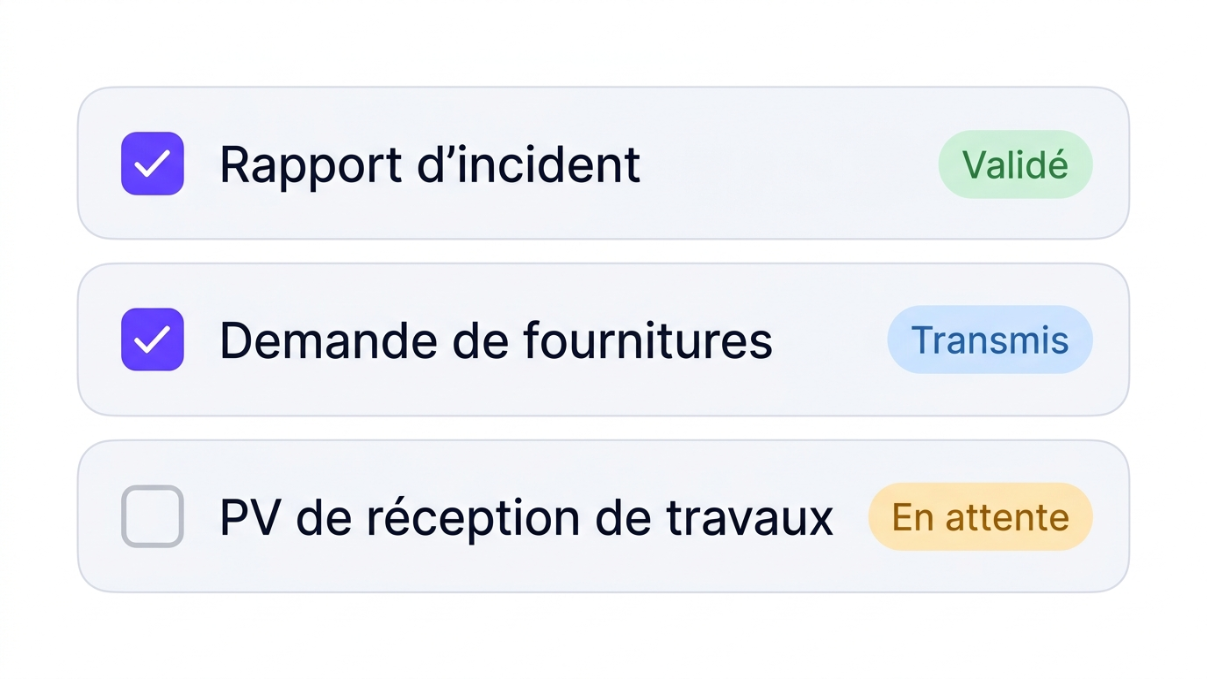The height and width of the screenshot is (679, 1207).
Task: Uncheck the Rapport d'incident checkbox
Action: (x=152, y=163)
